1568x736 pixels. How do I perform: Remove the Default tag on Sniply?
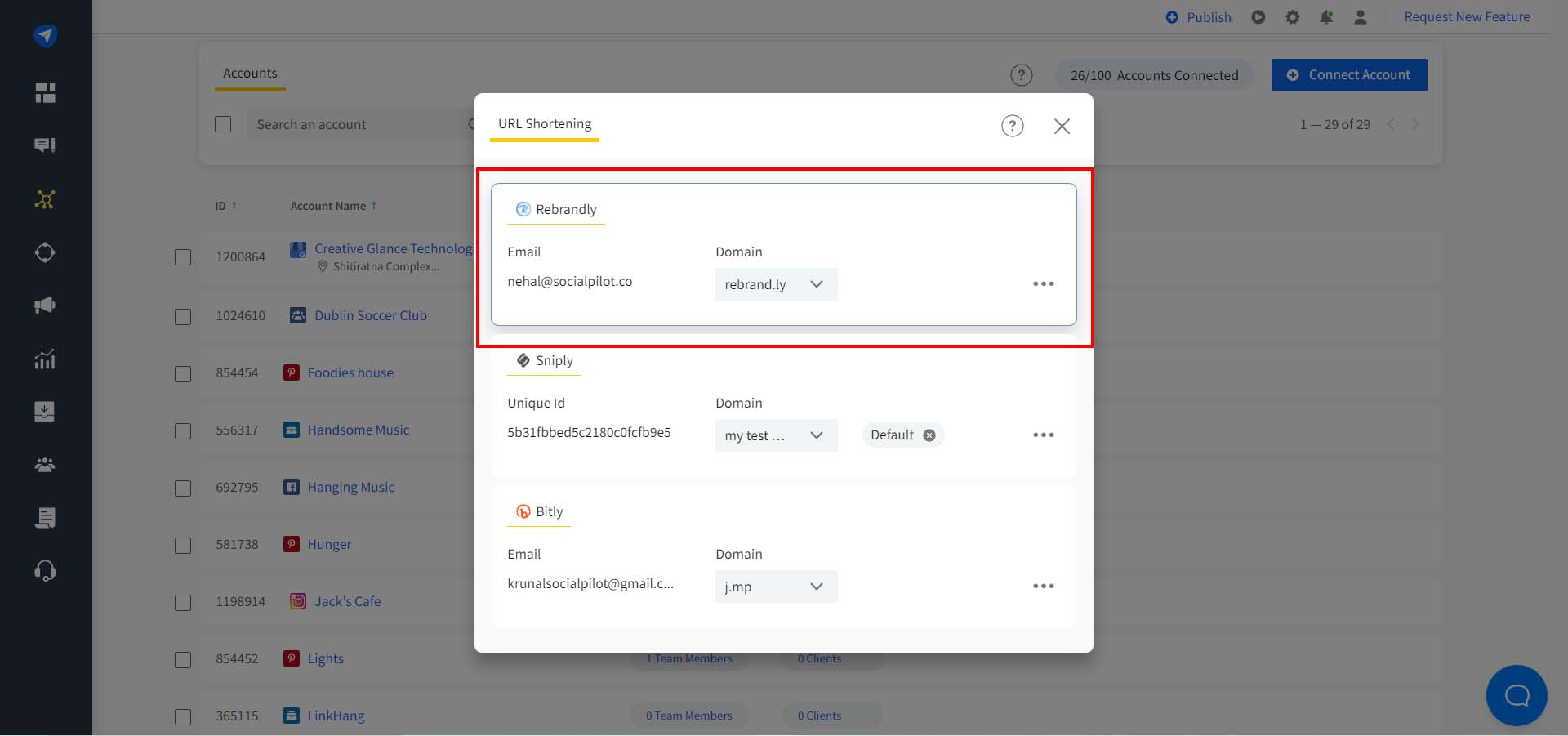[x=929, y=435]
